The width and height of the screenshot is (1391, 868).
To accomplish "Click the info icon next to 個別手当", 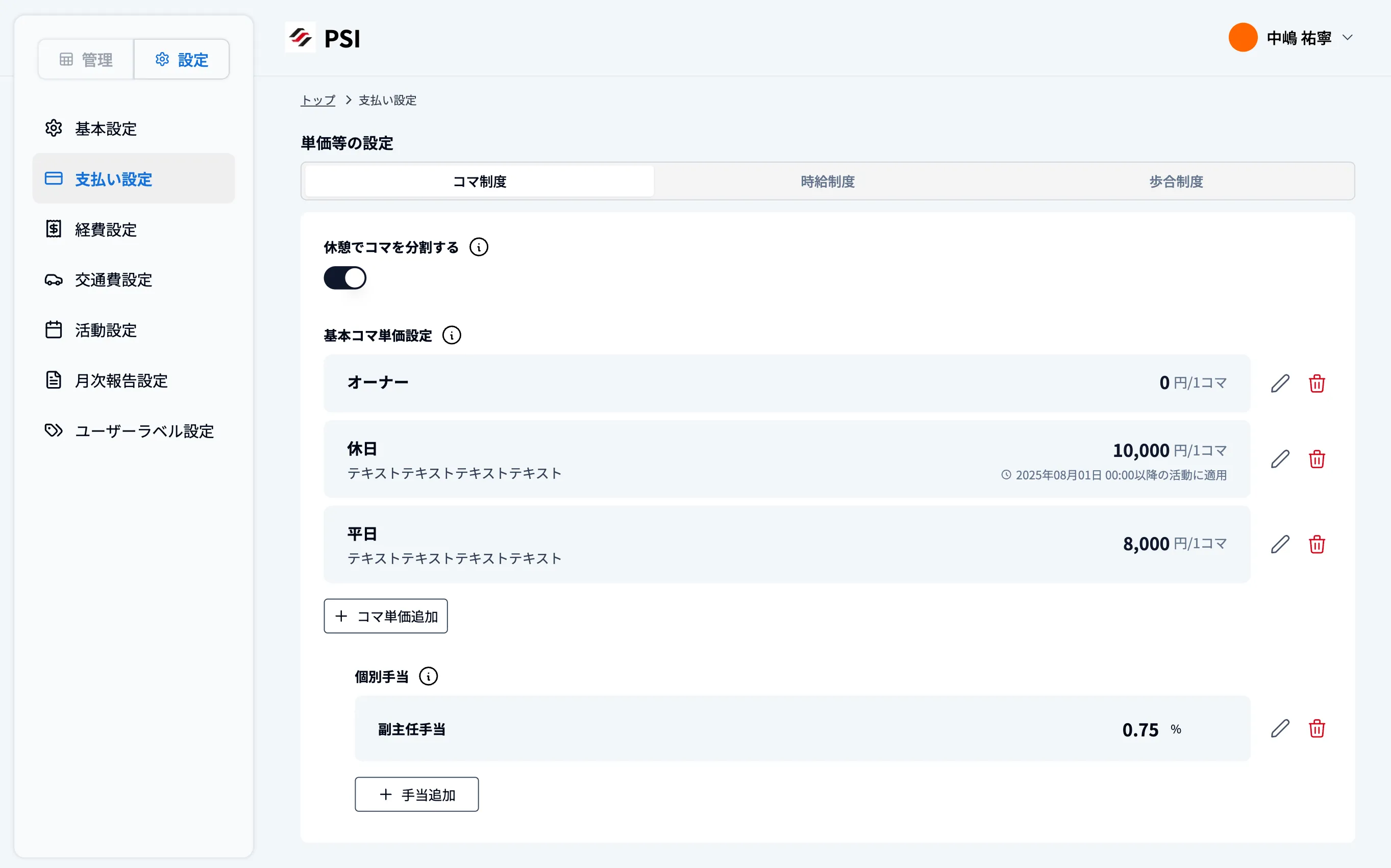I will point(429,676).
